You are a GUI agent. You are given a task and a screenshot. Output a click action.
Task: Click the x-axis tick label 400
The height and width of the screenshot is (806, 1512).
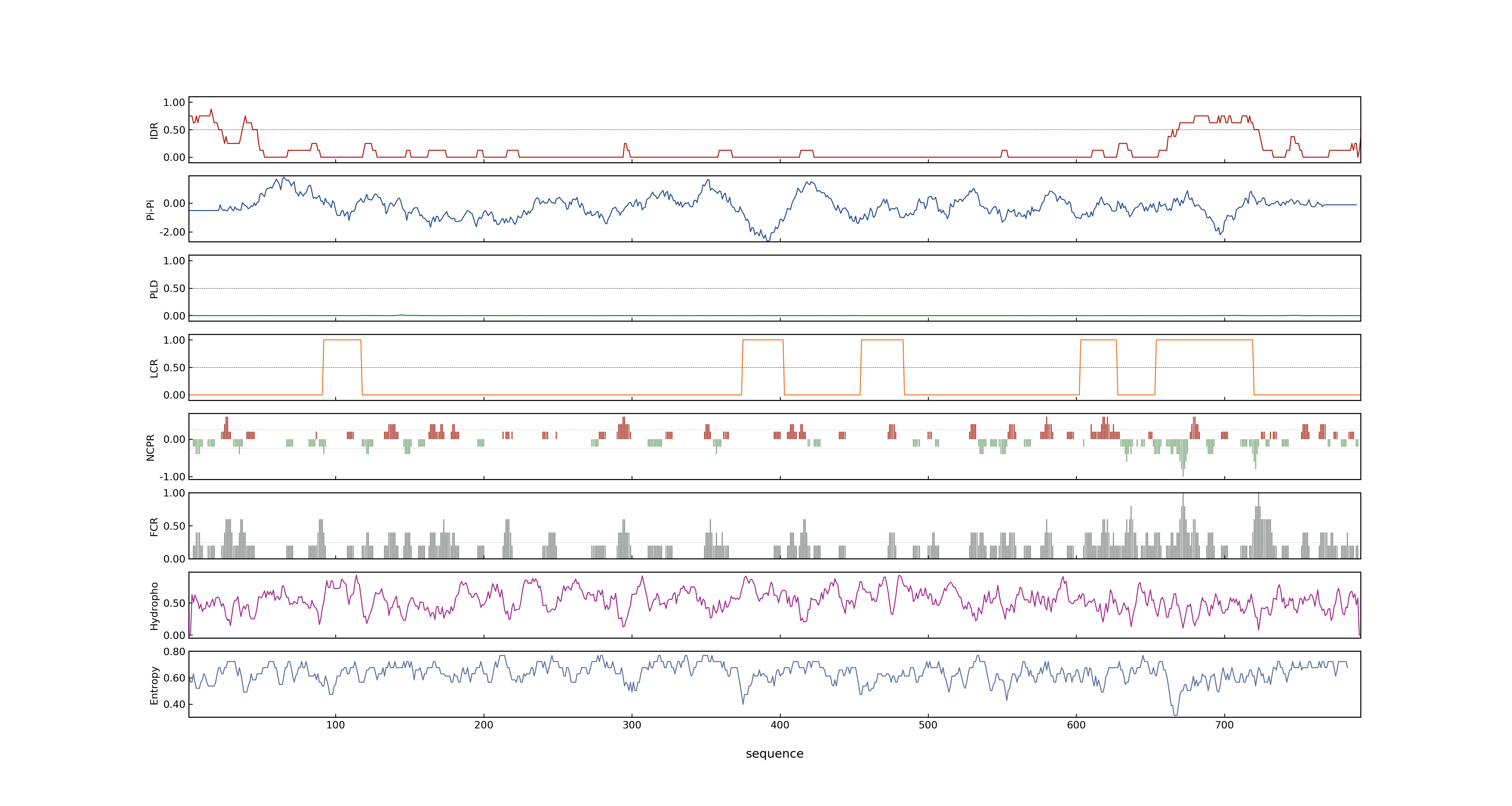pos(780,725)
